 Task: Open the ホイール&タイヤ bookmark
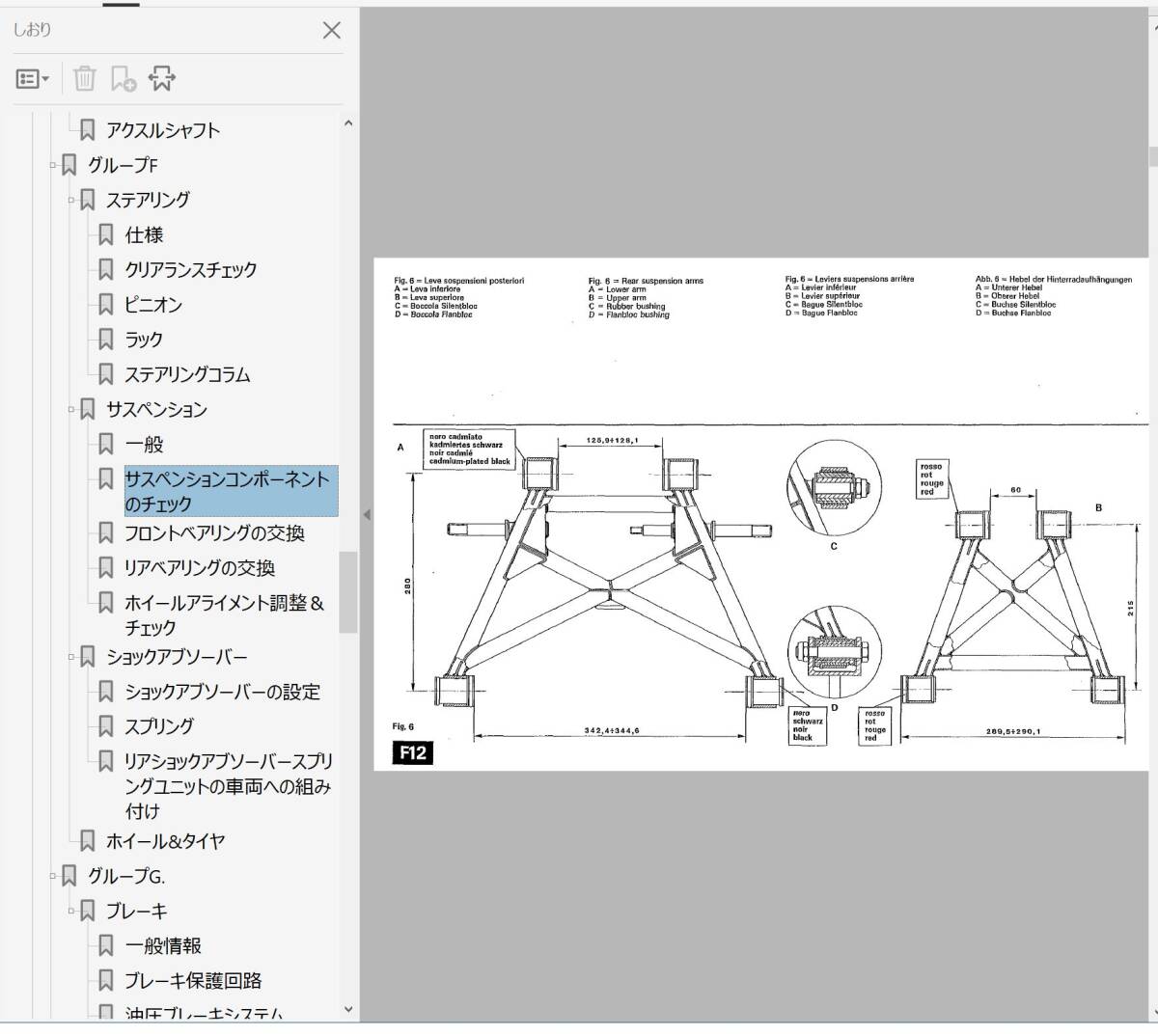point(165,841)
